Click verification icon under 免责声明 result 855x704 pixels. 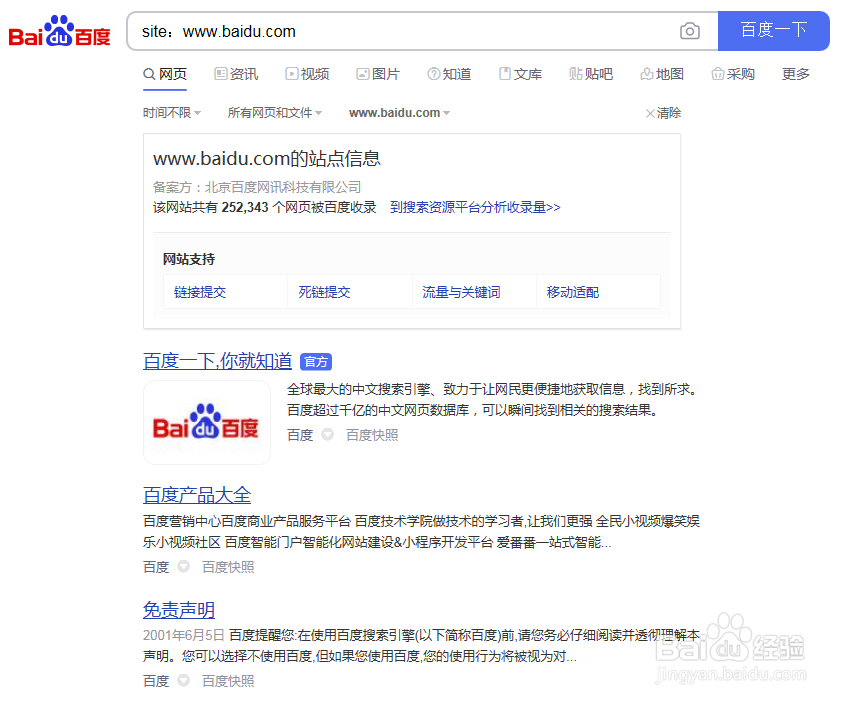pos(184,681)
